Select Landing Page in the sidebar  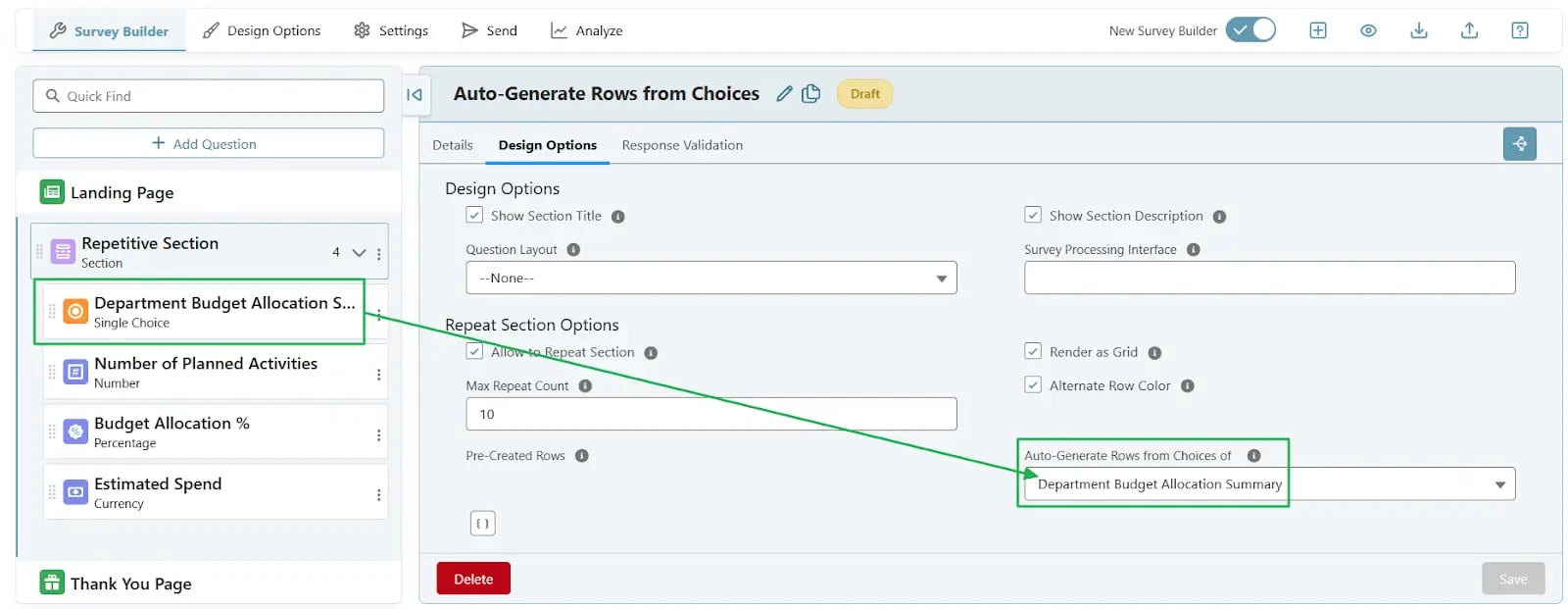tap(208, 193)
